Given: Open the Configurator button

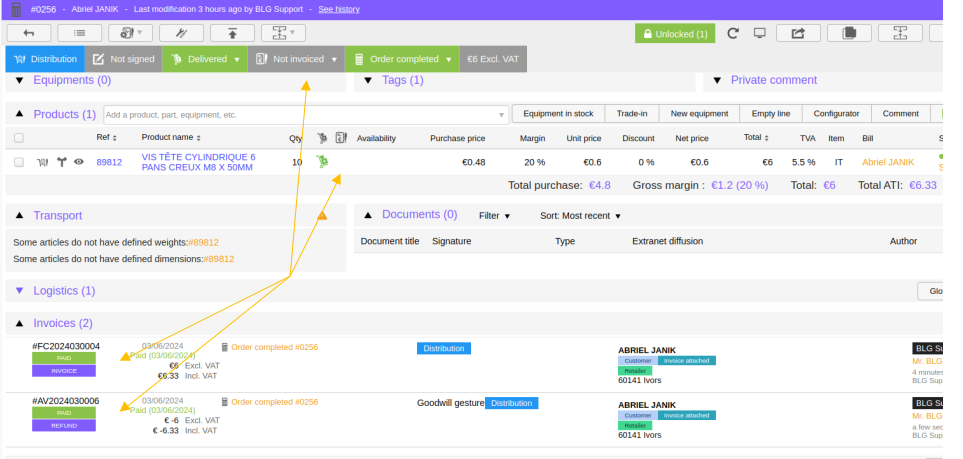Looking at the screenshot, I should click(836, 114).
